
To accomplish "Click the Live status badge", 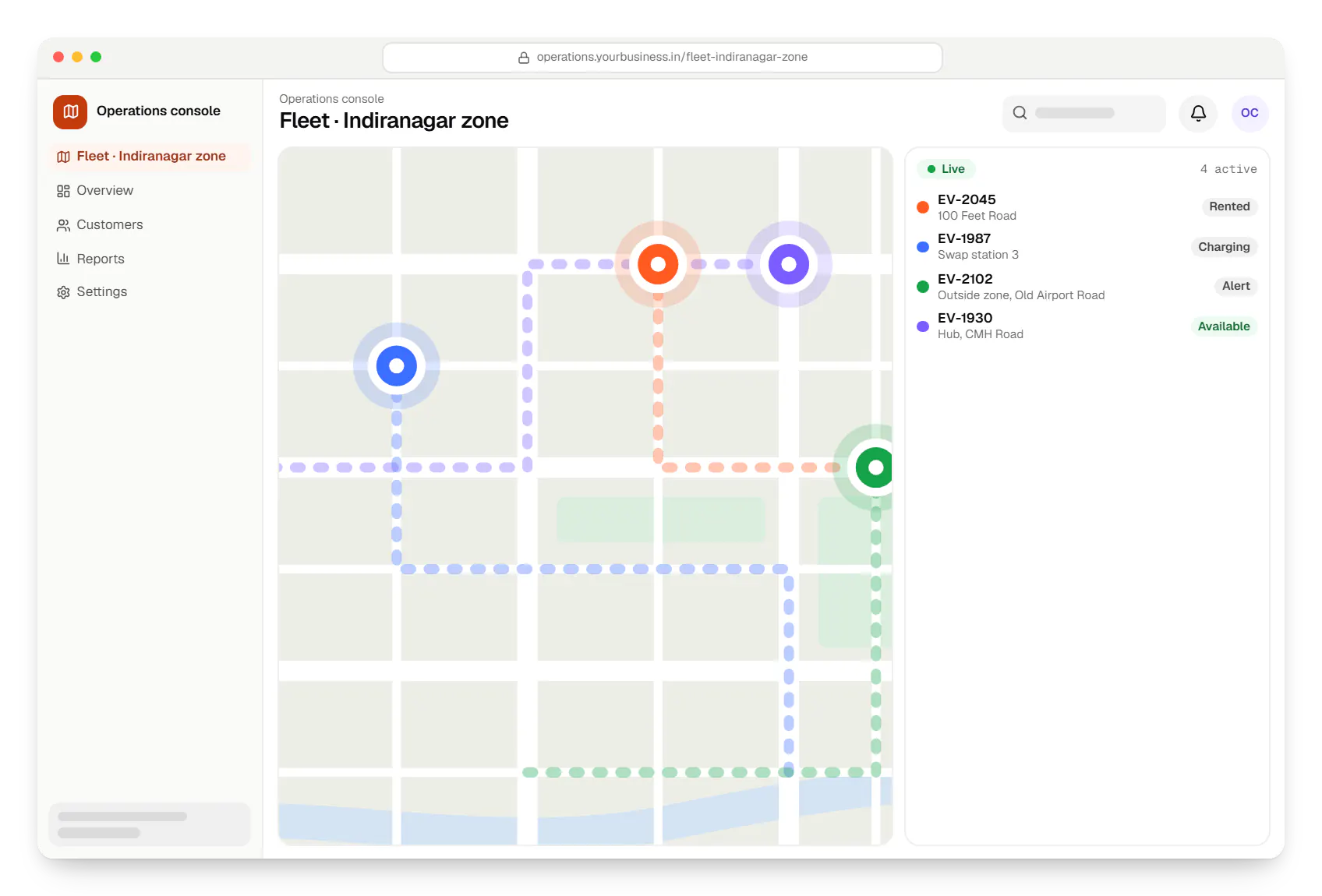I will (x=946, y=169).
